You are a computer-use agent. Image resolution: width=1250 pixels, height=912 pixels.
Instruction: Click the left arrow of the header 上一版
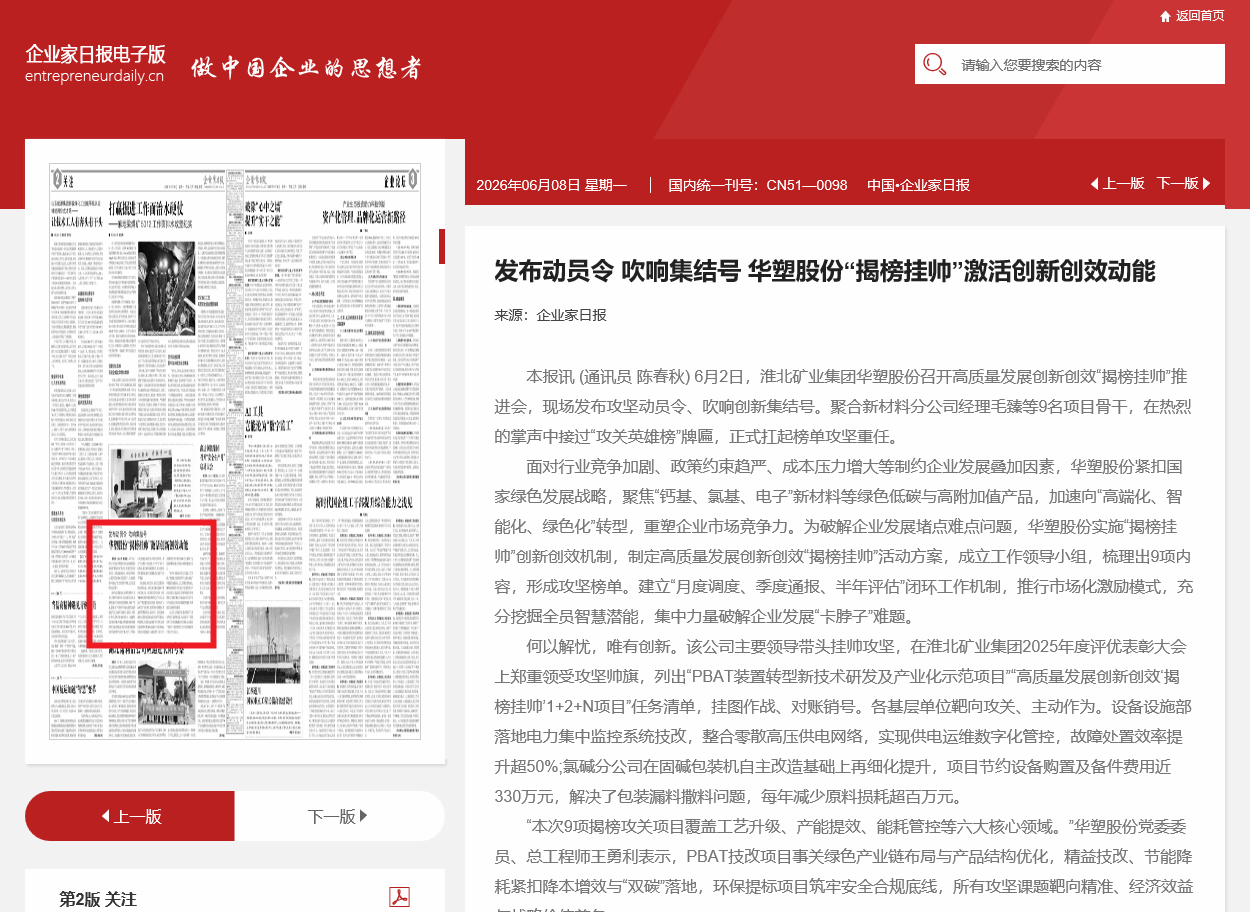[1094, 184]
